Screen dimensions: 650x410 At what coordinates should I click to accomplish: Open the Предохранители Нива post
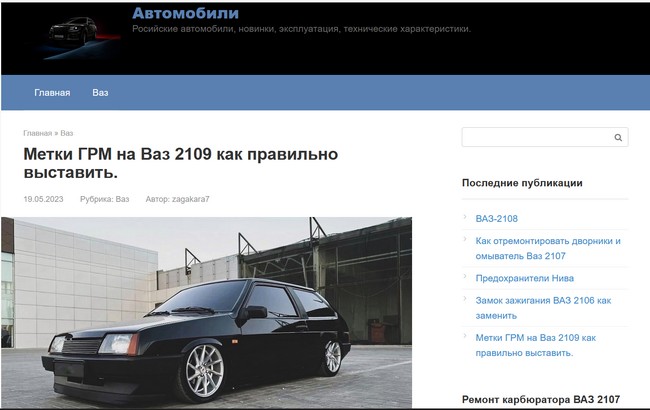pos(524,278)
